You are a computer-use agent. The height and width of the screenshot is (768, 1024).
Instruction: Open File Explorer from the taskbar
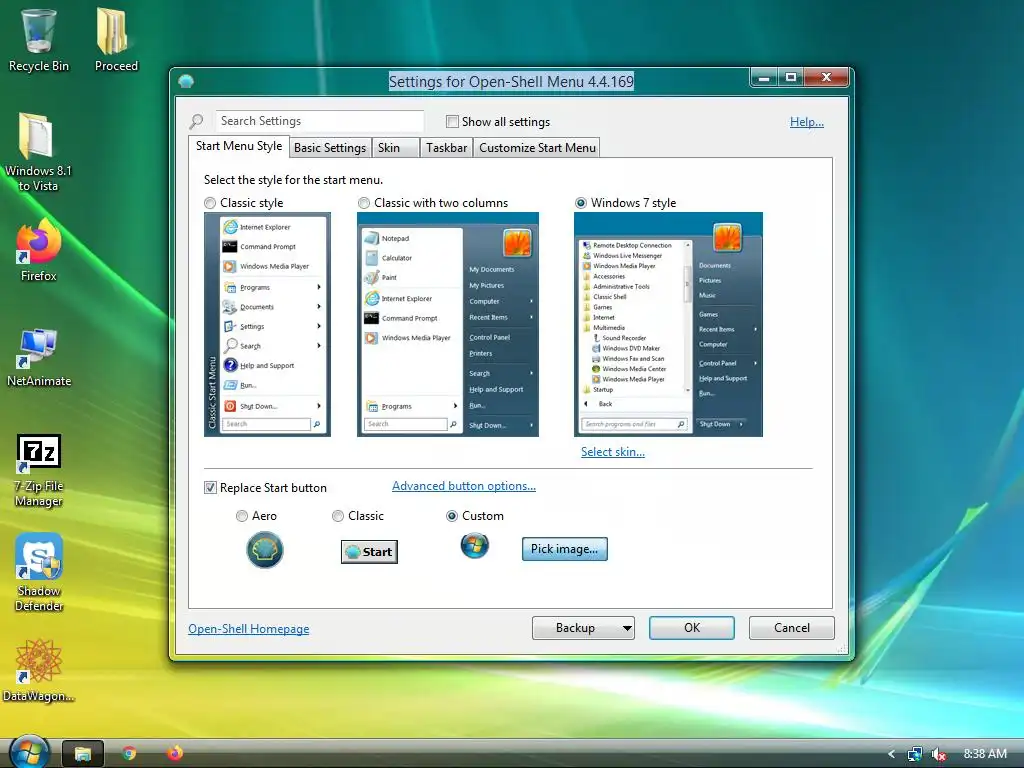tap(82, 754)
